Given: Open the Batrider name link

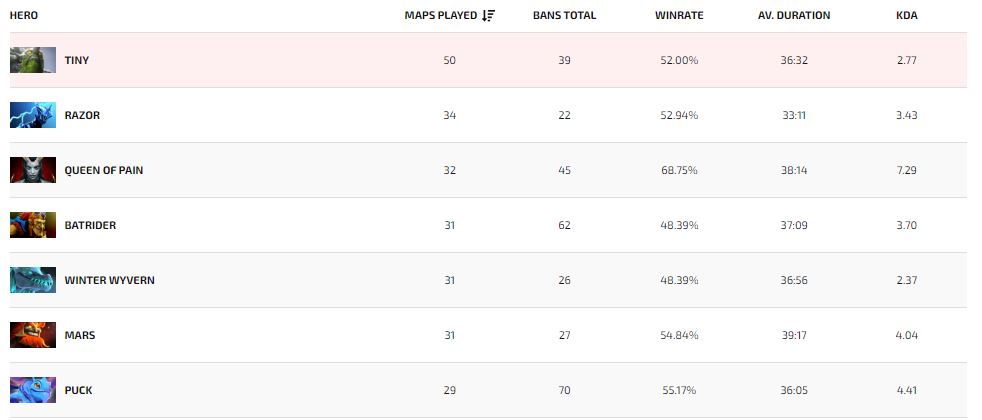Looking at the screenshot, I should click(90, 225).
